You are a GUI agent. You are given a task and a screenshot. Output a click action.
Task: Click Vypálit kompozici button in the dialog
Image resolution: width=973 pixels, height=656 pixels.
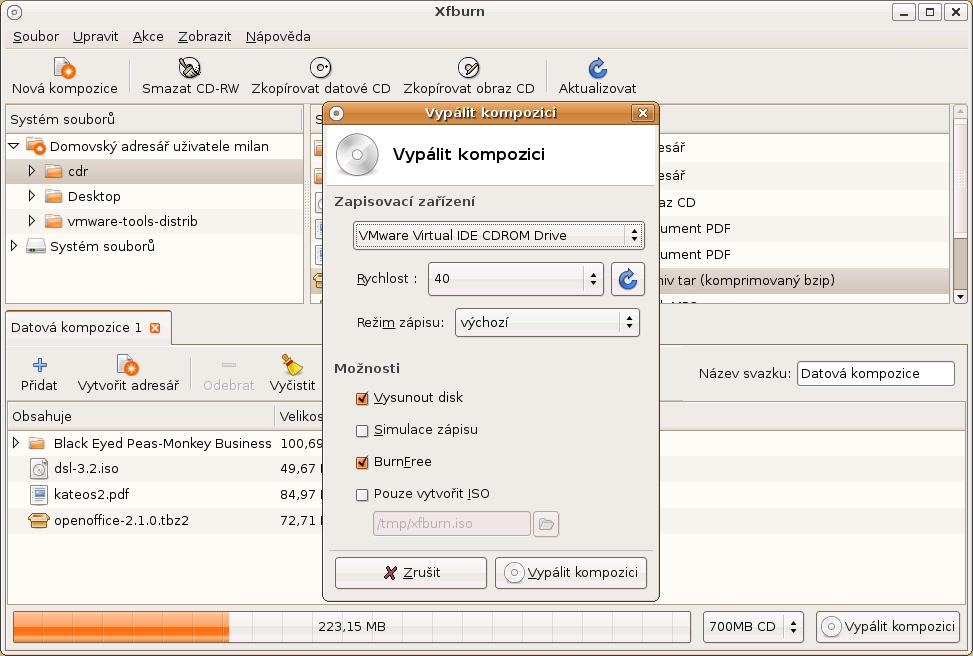tap(571, 573)
